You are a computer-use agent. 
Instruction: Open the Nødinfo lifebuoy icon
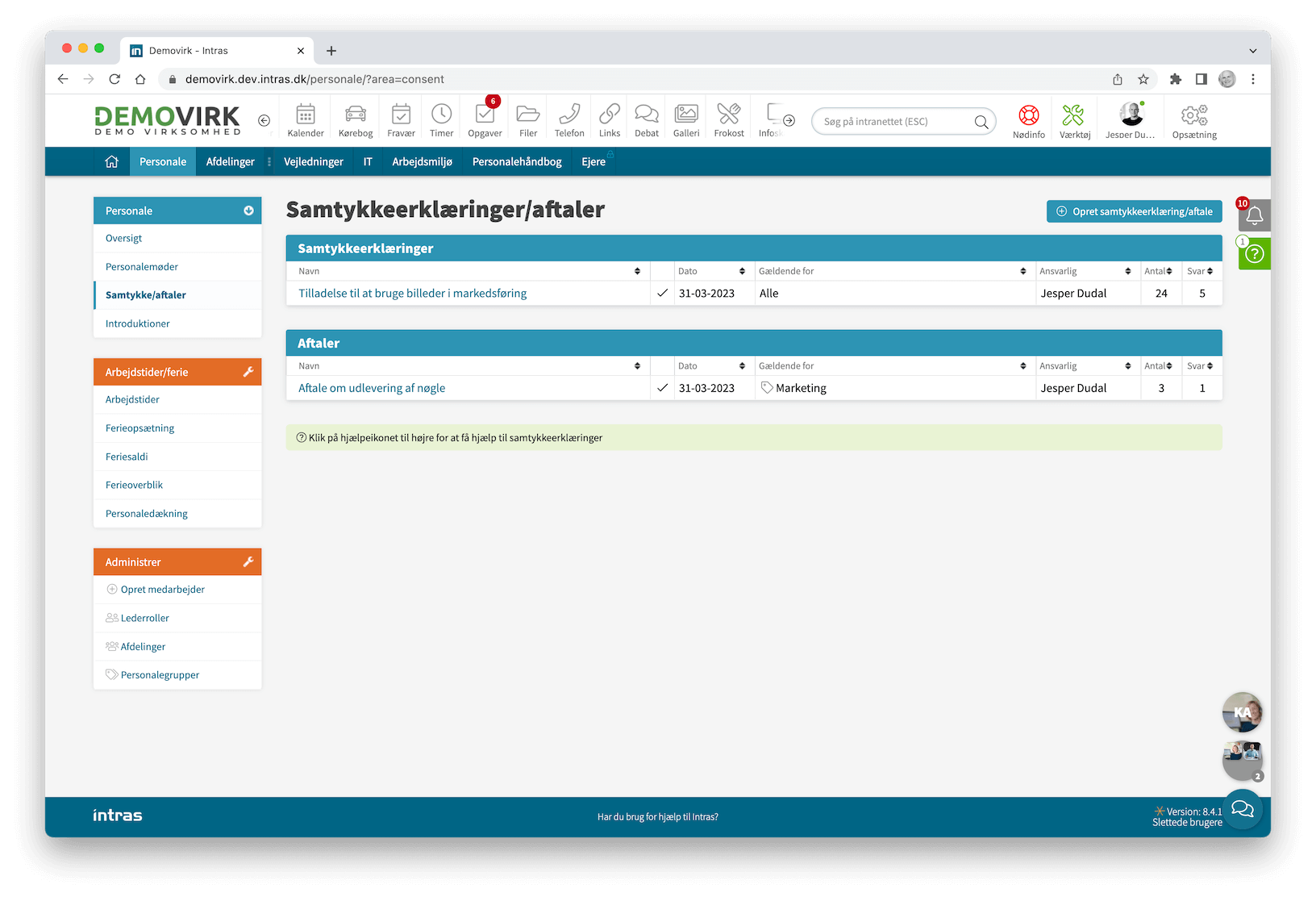[x=1029, y=121]
